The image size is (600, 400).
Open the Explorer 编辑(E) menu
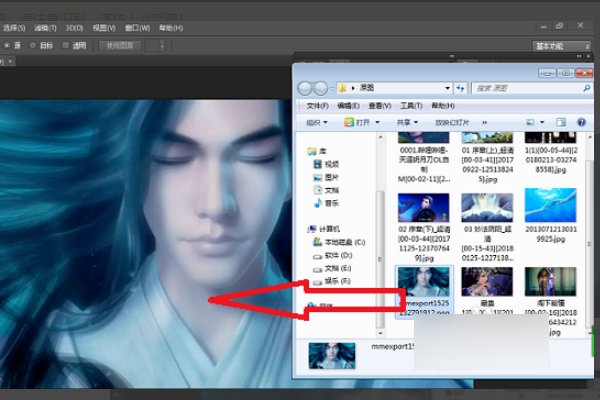point(348,106)
